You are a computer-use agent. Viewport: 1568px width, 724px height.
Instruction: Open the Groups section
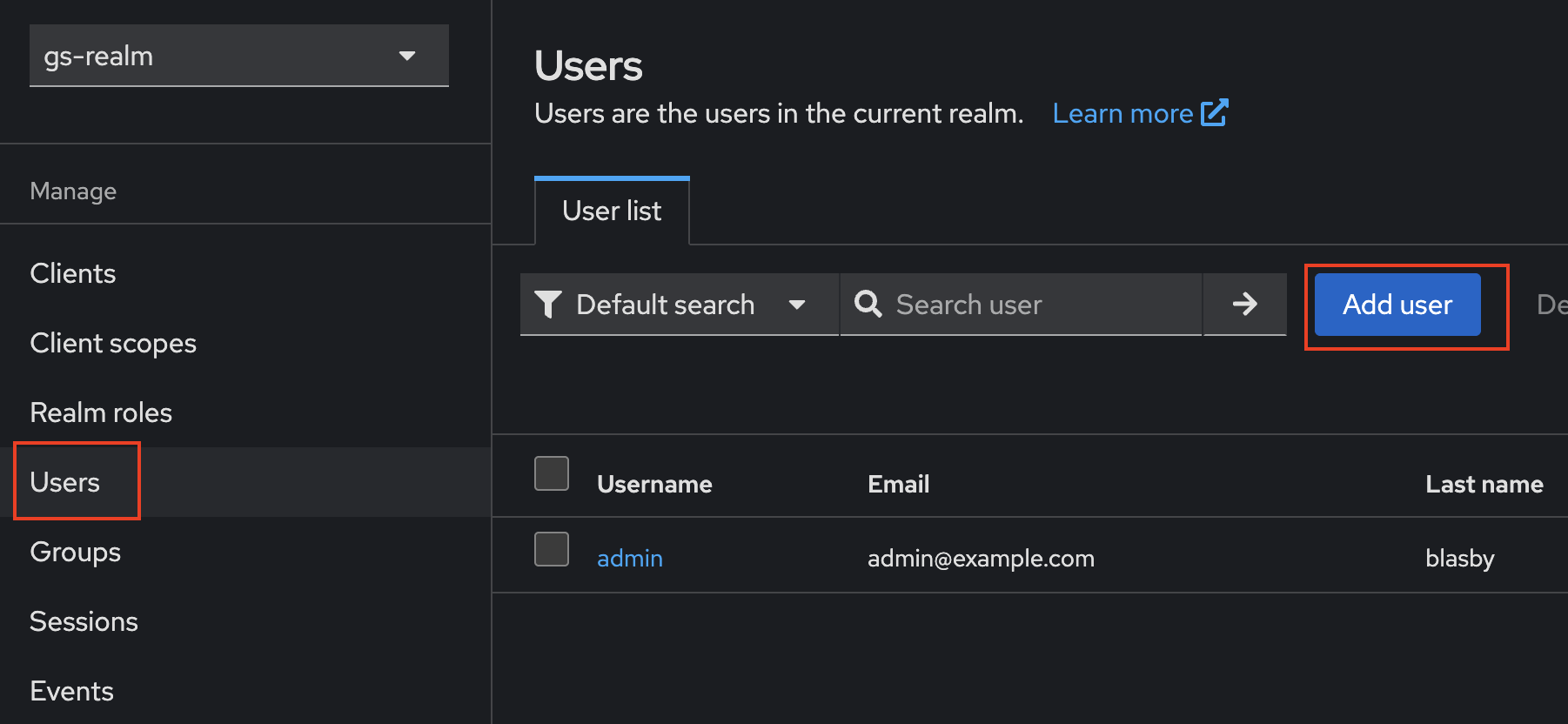(x=76, y=553)
